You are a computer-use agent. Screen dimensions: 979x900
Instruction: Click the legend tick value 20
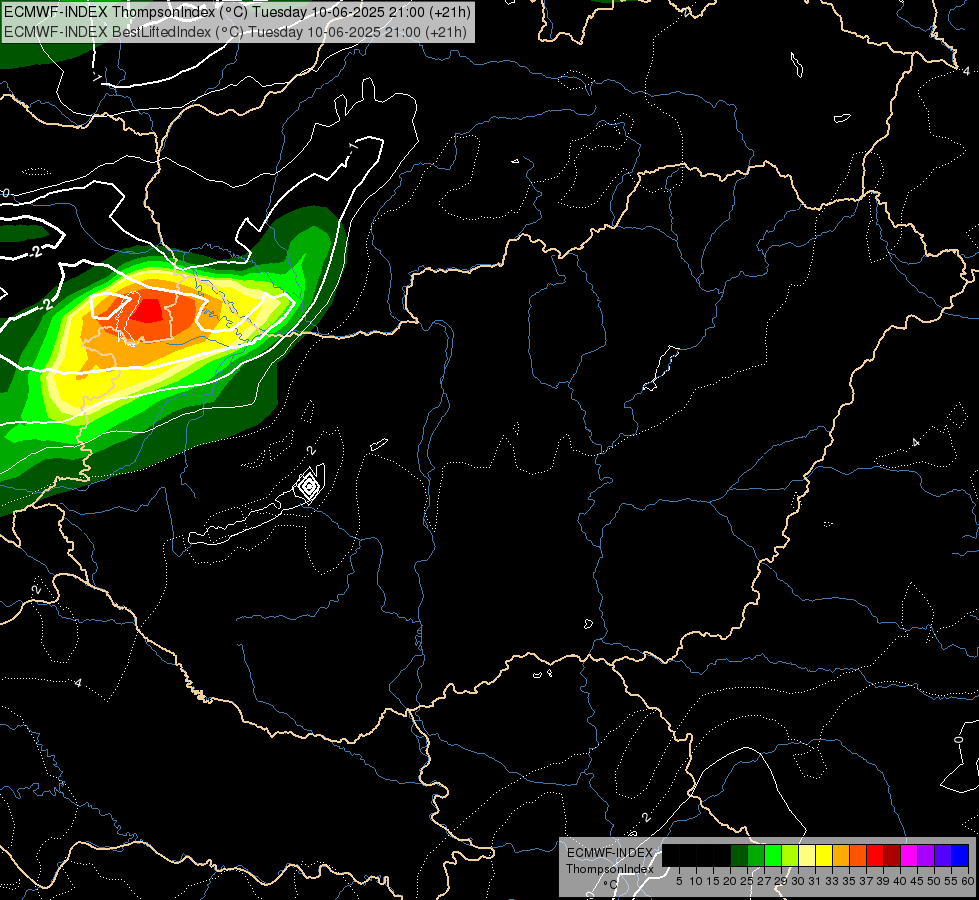coord(730,881)
